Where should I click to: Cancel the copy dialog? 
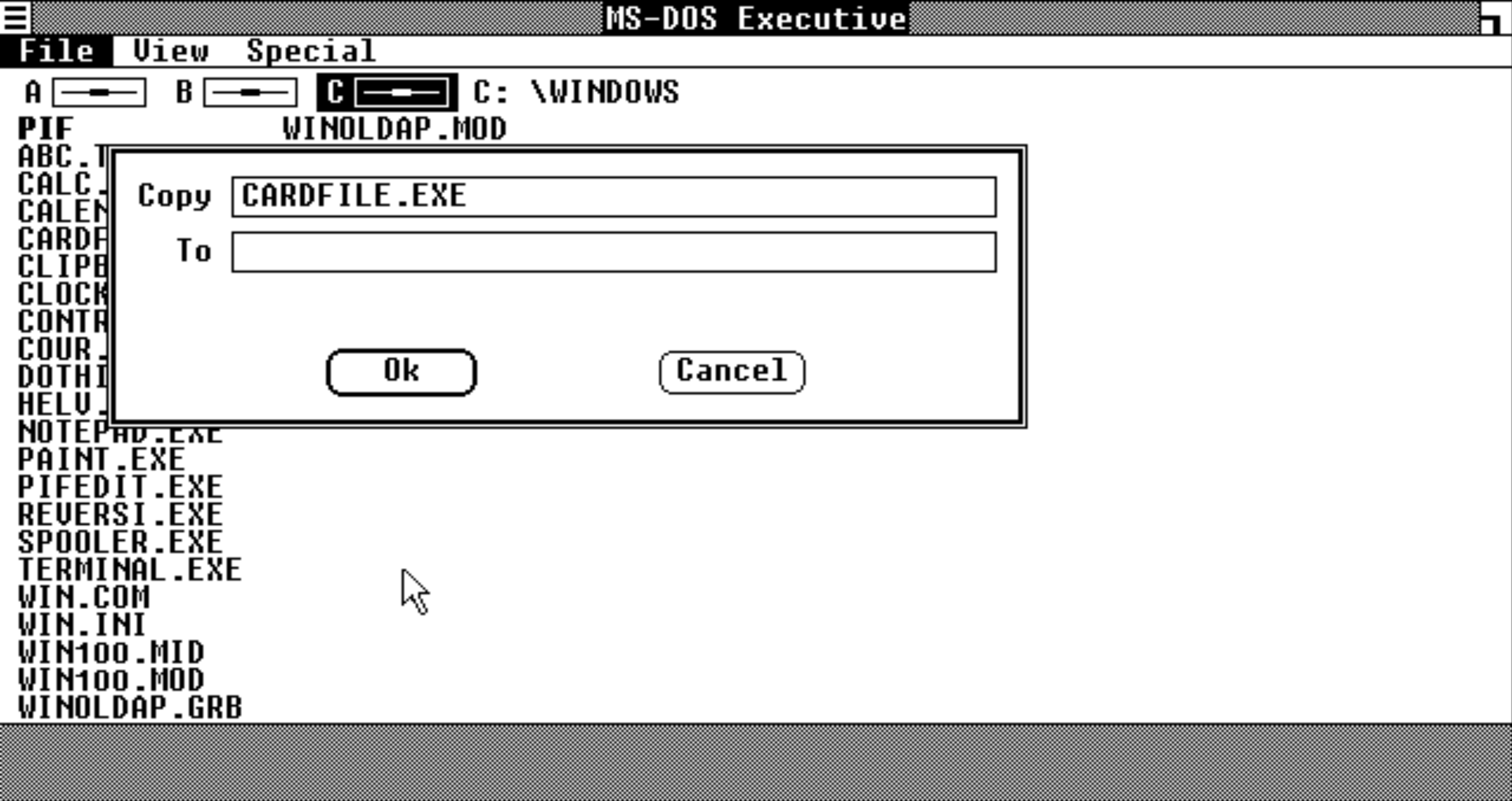pyautogui.click(x=732, y=372)
